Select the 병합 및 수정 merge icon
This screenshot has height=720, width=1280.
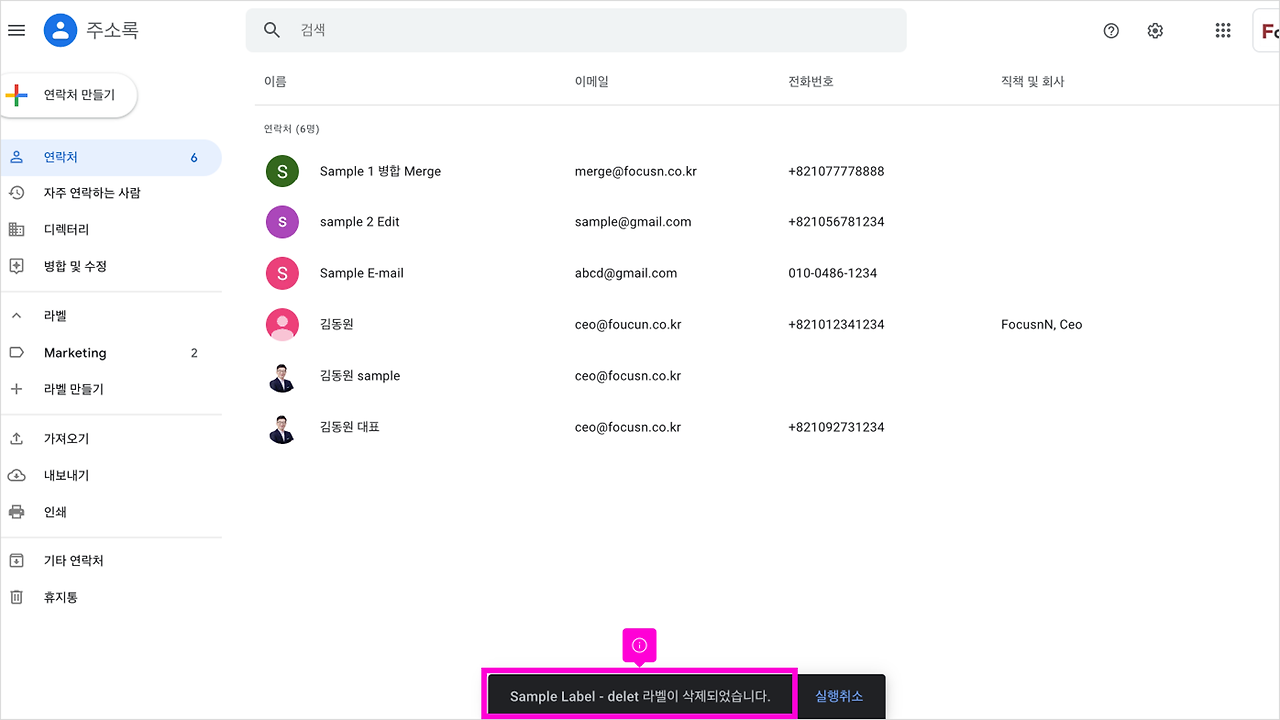[x=17, y=266]
